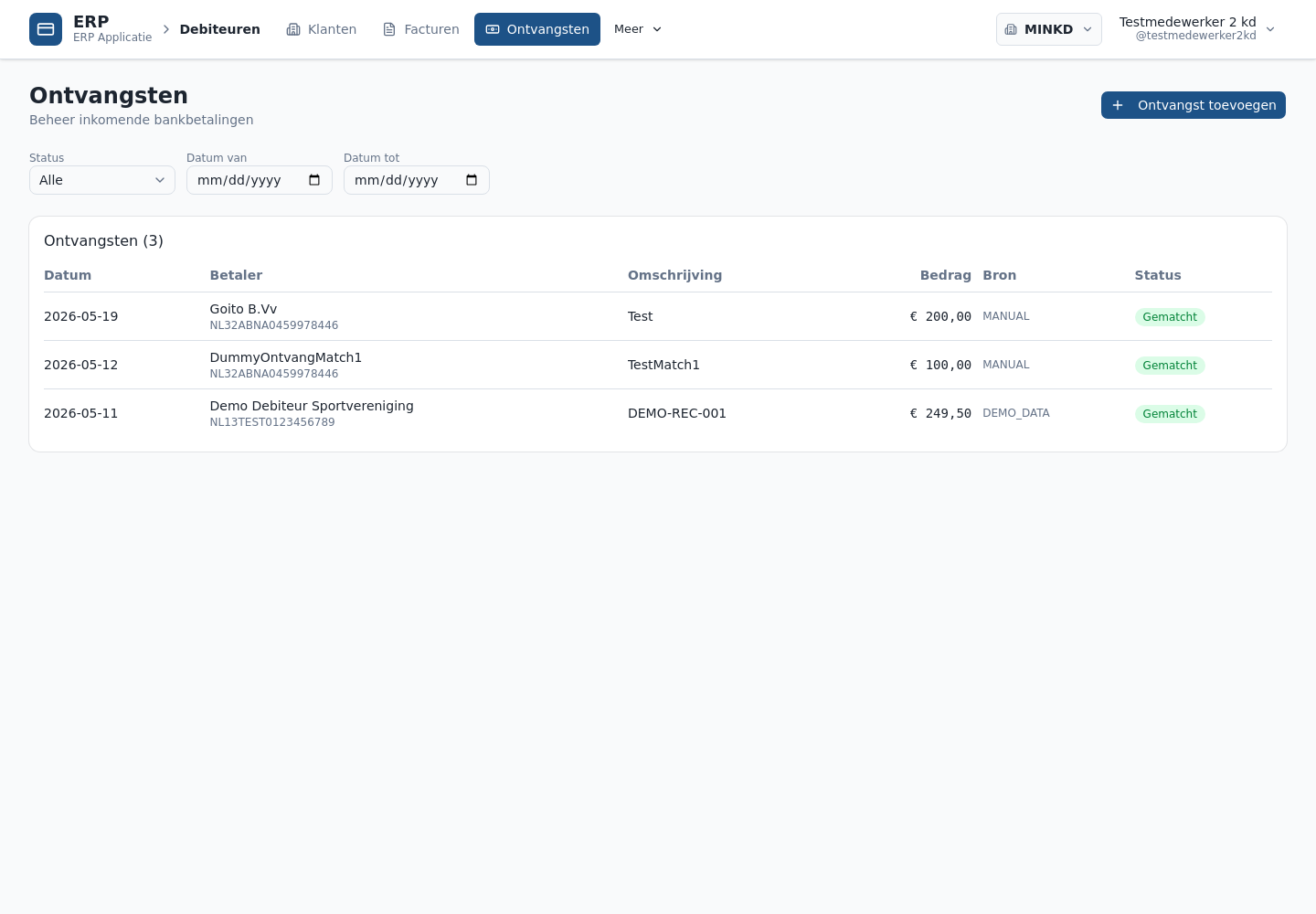The image size is (1316, 914).
Task: Expand the Testmedewerker 2 kd user menu
Action: click(1197, 29)
